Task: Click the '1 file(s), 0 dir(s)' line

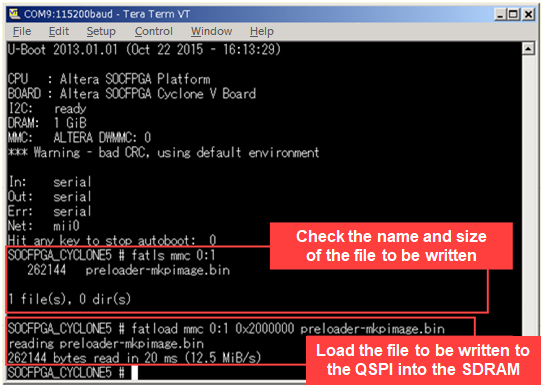Action: coord(69,299)
